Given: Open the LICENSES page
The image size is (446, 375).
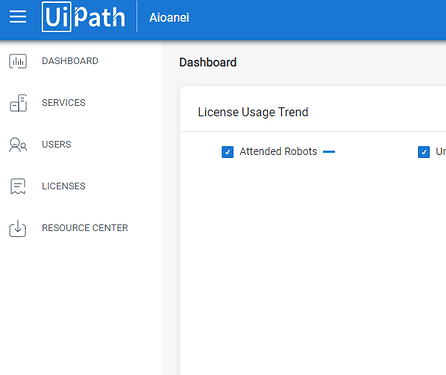Looking at the screenshot, I should pyautogui.click(x=63, y=186).
